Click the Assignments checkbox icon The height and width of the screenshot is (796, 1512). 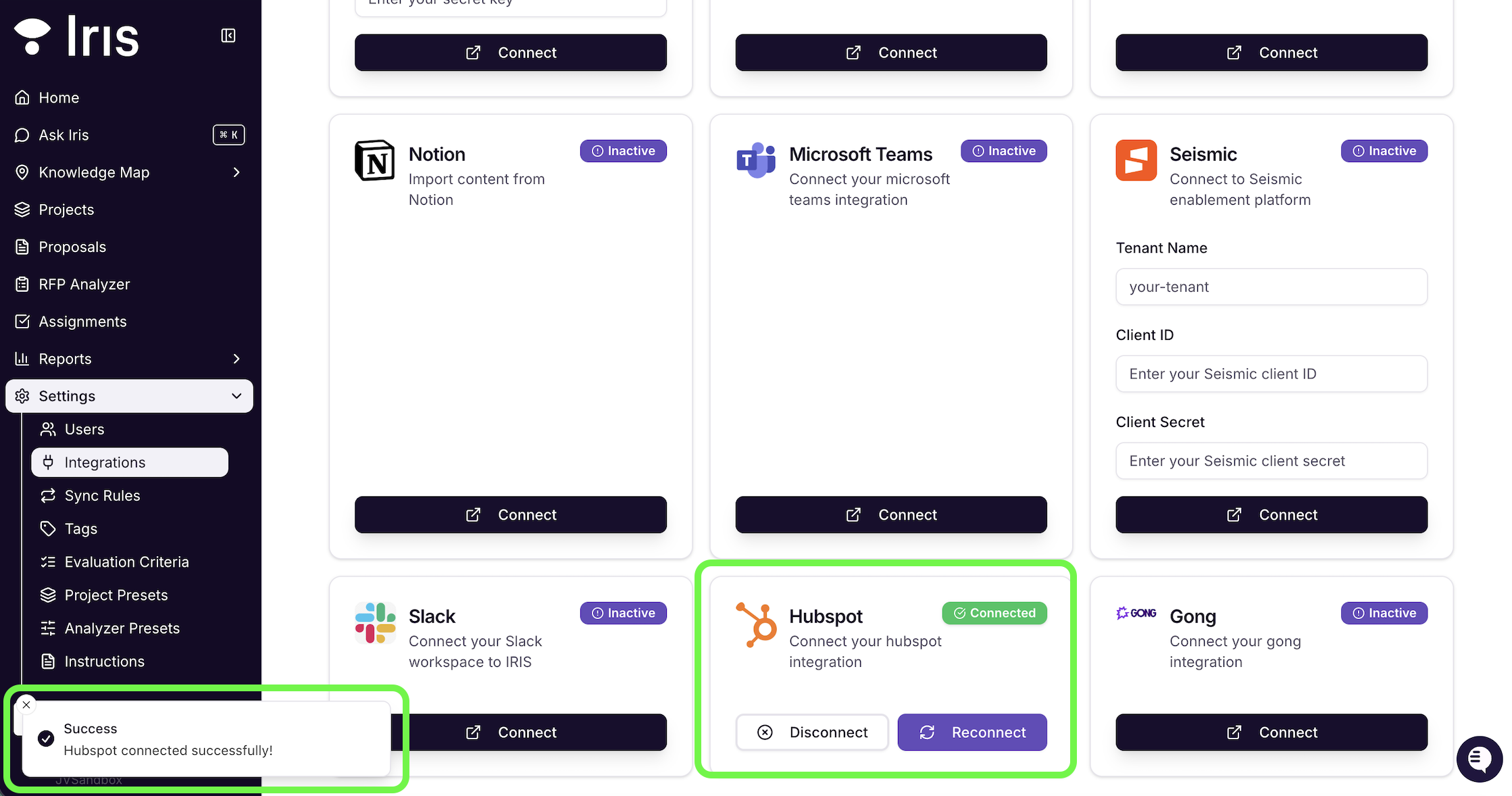pos(22,322)
